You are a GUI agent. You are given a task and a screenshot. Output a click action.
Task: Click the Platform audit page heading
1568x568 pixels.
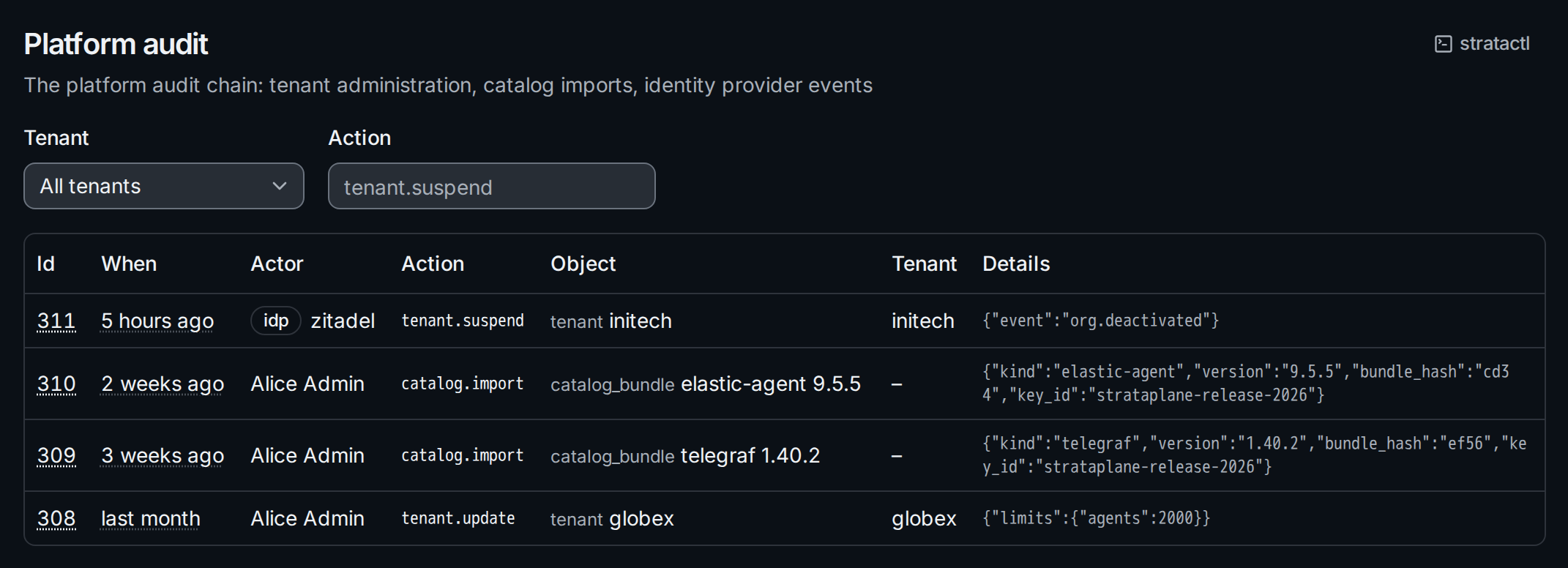[116, 44]
